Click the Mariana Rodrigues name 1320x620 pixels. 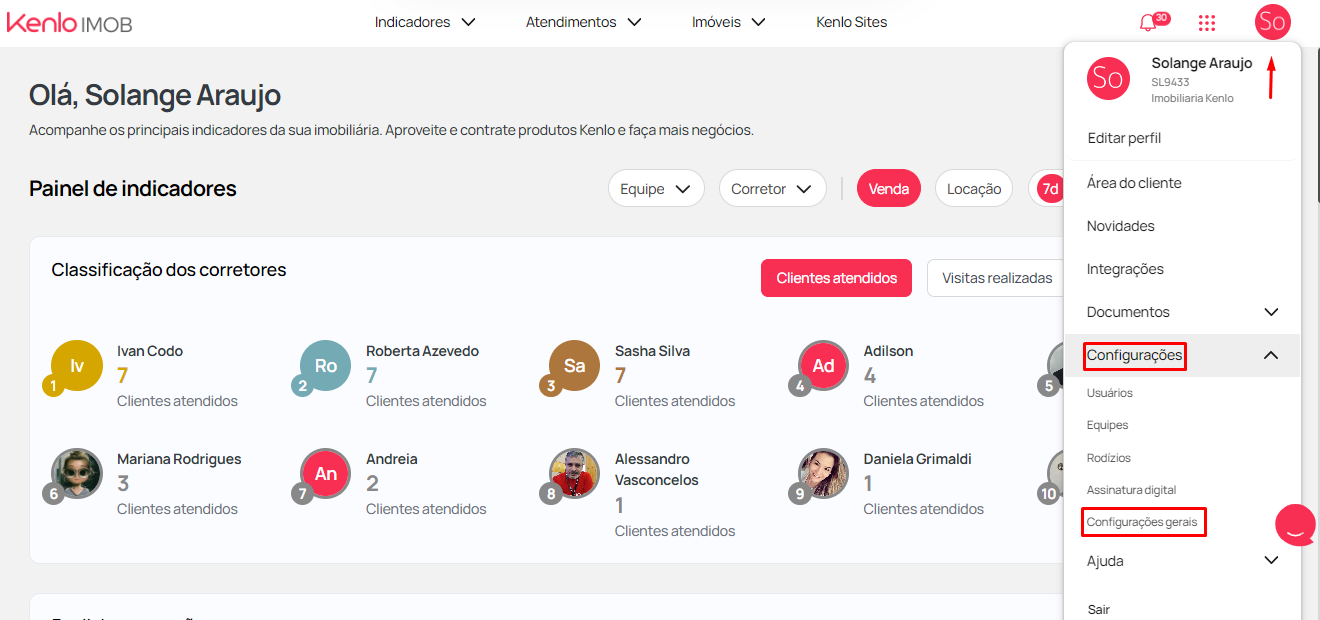(179, 459)
